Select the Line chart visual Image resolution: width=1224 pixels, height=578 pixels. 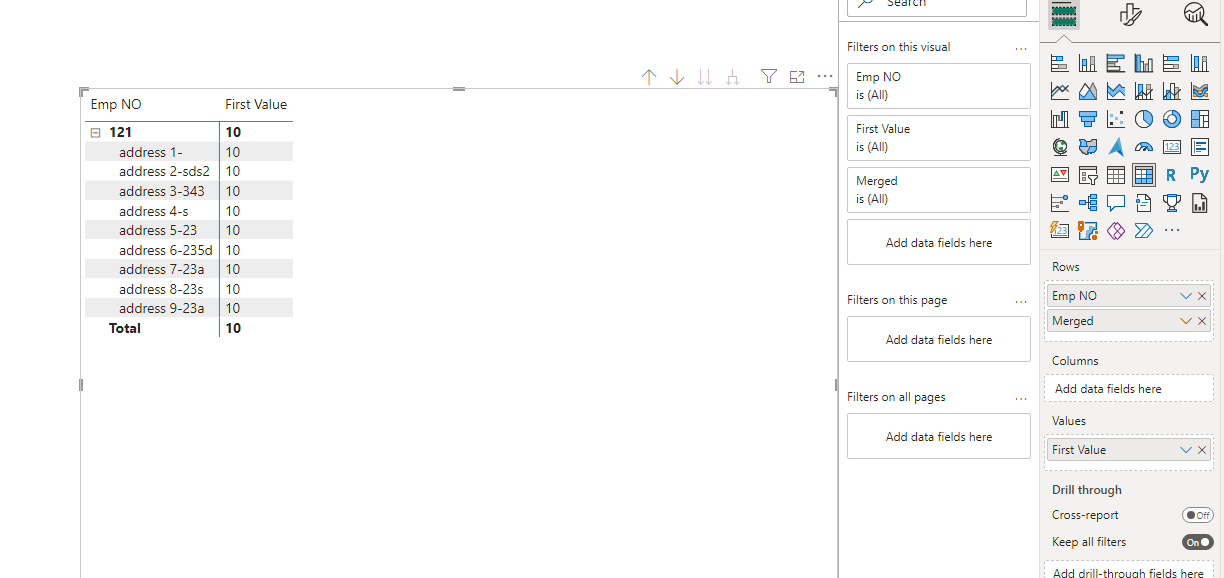[1060, 91]
